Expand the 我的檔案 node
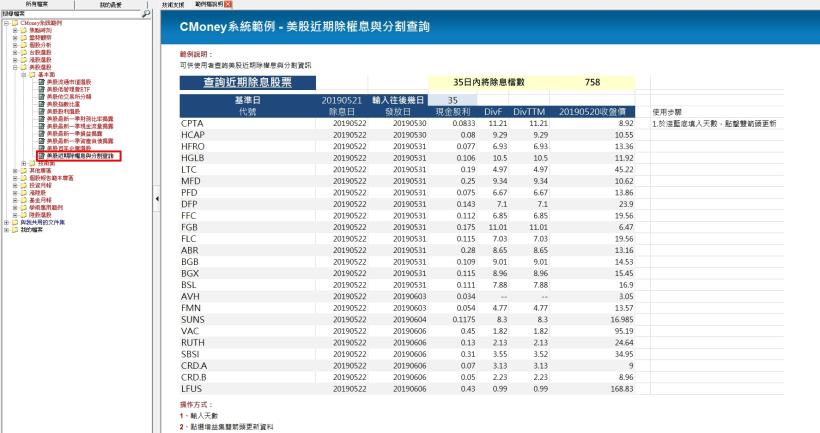Screen dimensions: 820x433 point(6,230)
